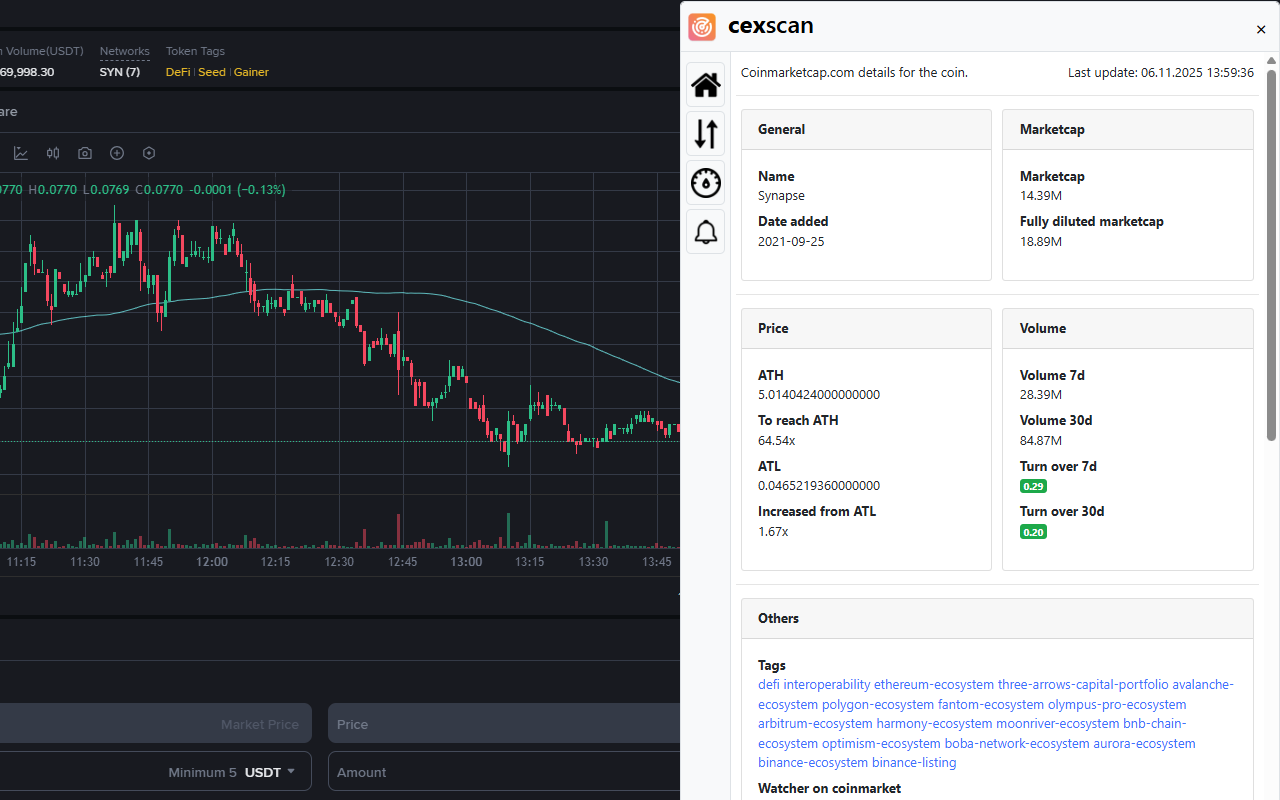Open the three-arrows-capital-portfolio tag link

tap(1083, 685)
